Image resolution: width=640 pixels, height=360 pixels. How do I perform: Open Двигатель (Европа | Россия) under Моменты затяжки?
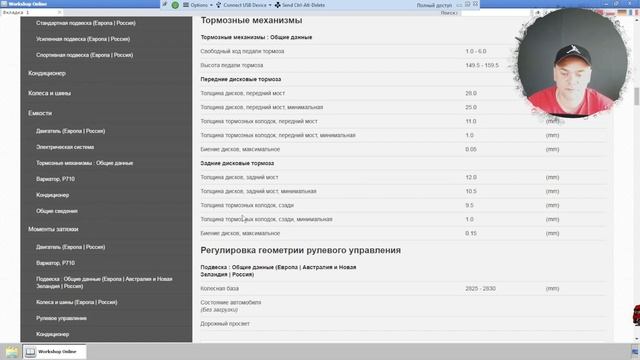tap(71, 247)
